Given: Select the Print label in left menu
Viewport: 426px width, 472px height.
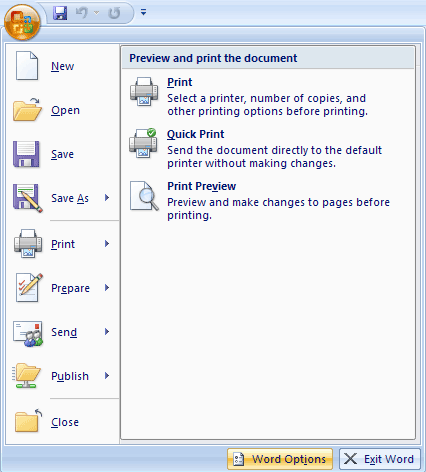Looking at the screenshot, I should pyautogui.click(x=63, y=244).
